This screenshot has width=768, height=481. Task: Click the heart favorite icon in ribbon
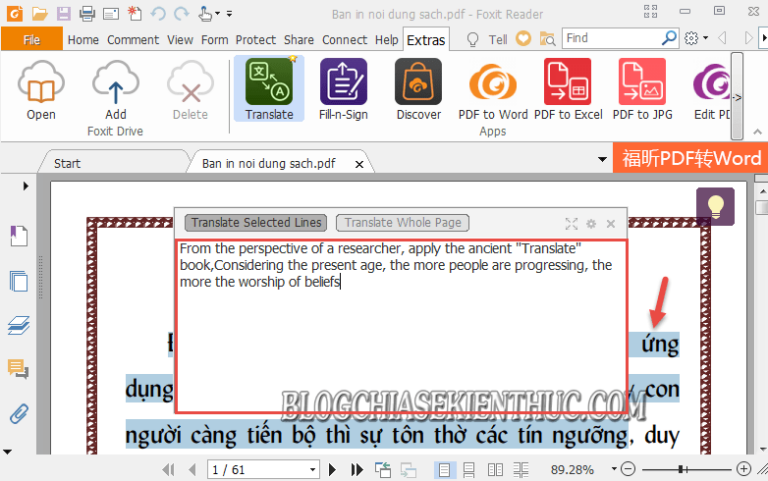point(523,38)
